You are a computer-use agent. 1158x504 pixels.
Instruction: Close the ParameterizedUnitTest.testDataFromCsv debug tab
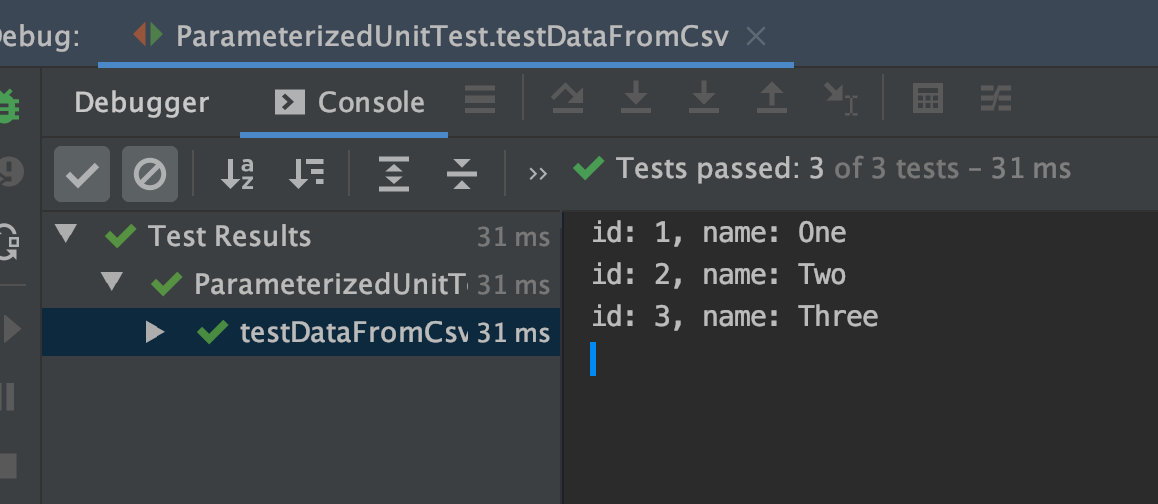click(757, 36)
